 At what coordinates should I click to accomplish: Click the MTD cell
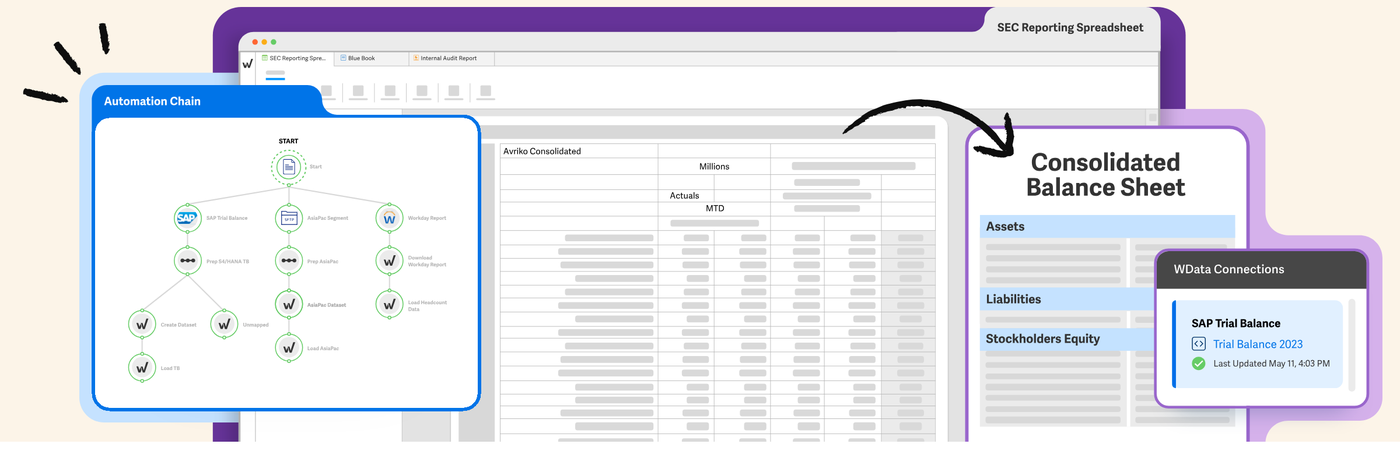click(x=714, y=208)
